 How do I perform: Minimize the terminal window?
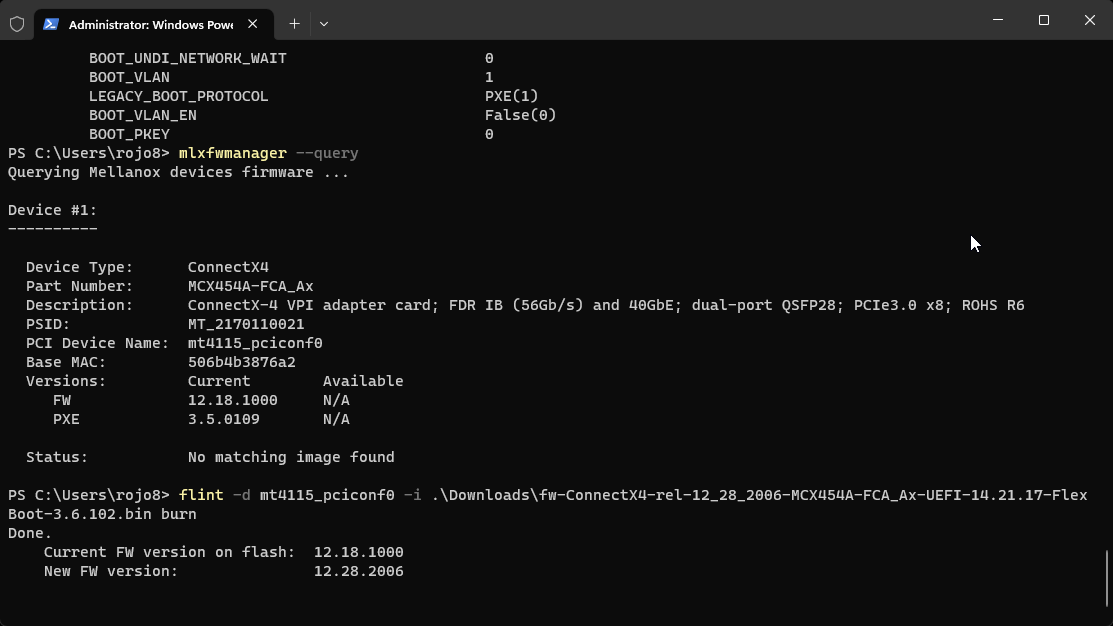coord(998,20)
